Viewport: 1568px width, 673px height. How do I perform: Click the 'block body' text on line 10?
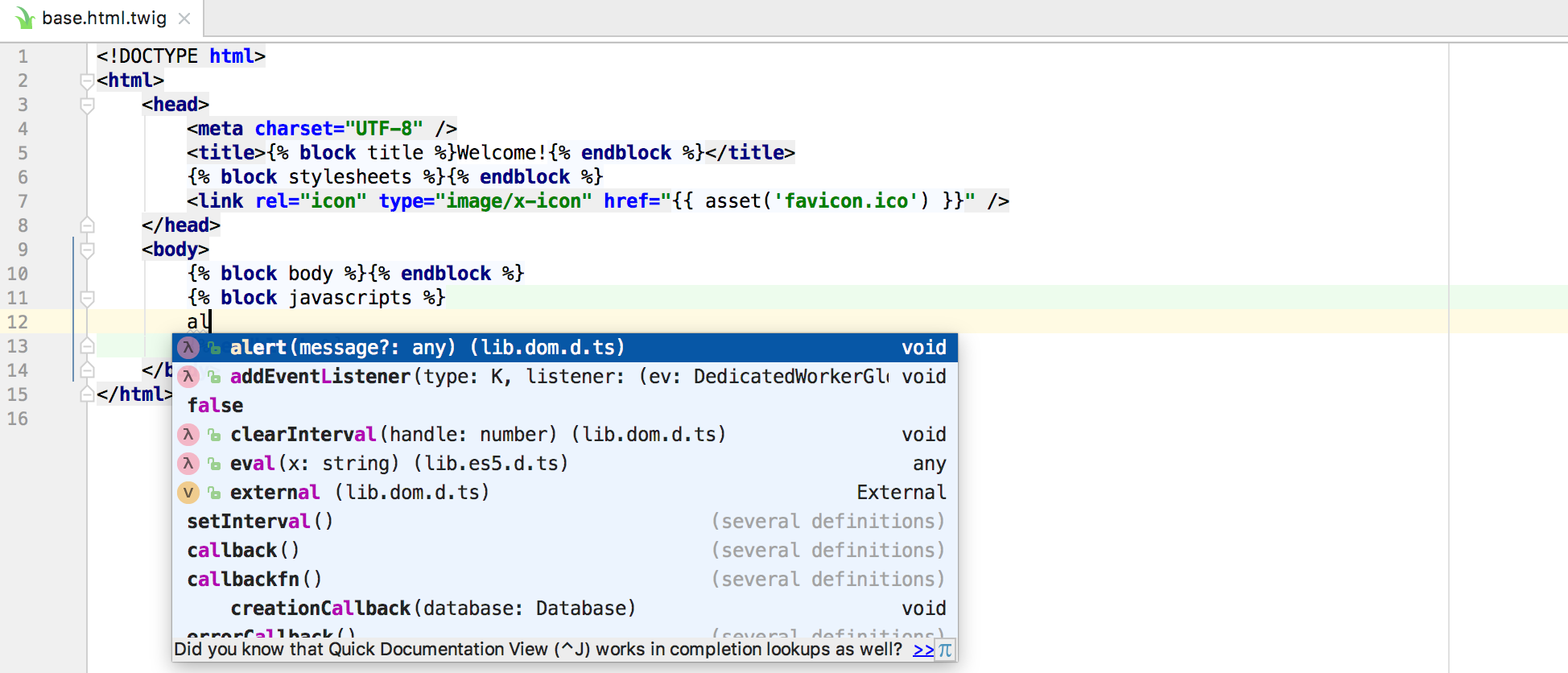coord(277,274)
